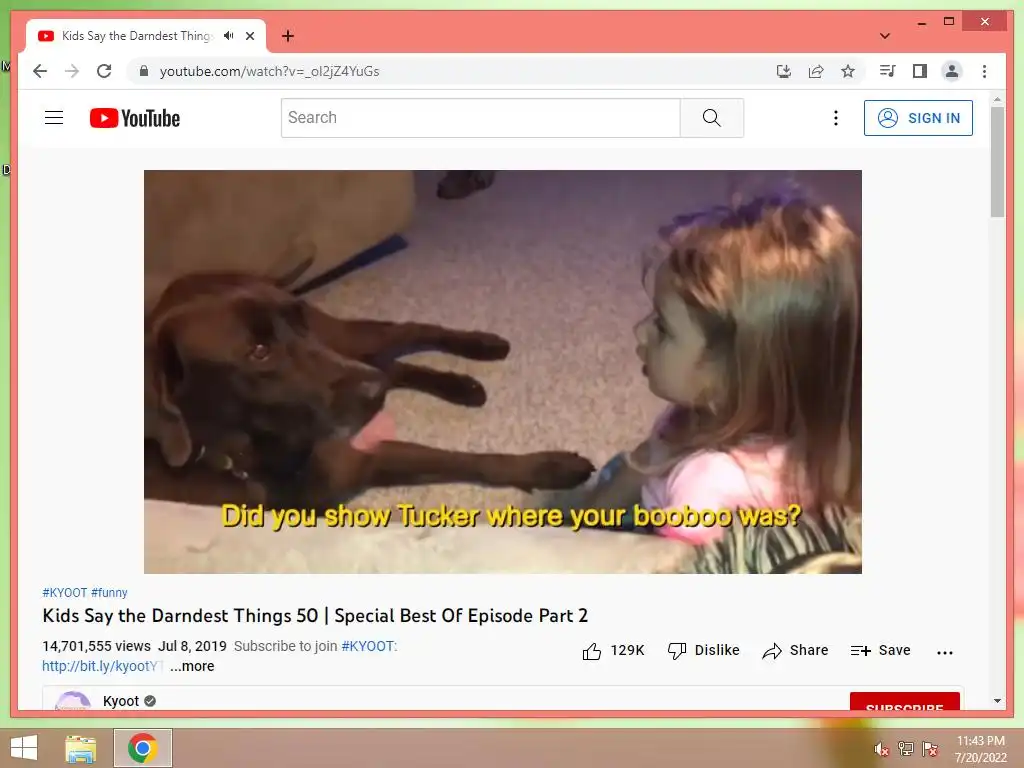Screen dimensions: 1024x768
Task: Close the Kids Say the Darndest Things tab
Action: click(249, 36)
